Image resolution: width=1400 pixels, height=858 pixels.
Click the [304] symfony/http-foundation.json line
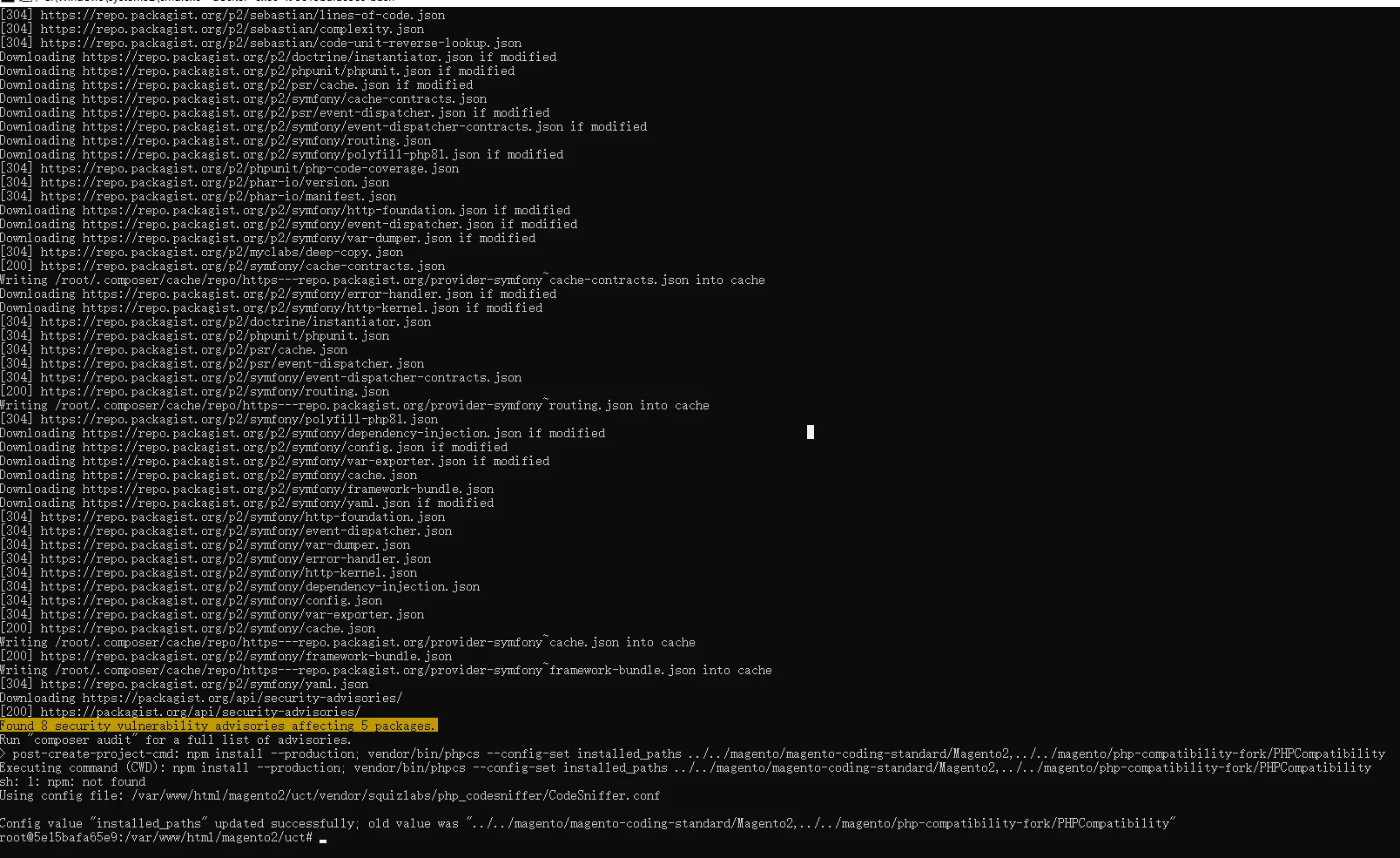point(223,517)
